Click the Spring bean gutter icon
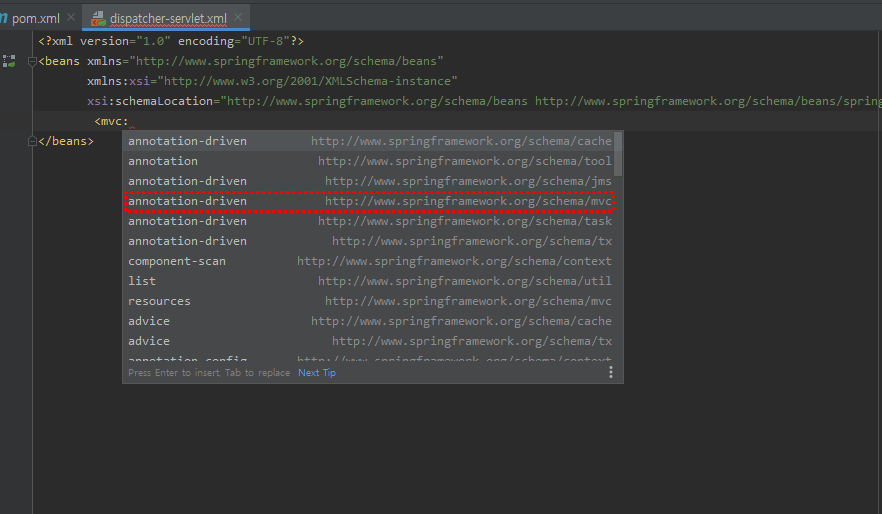Screen dimensions: 882x514 8,61
